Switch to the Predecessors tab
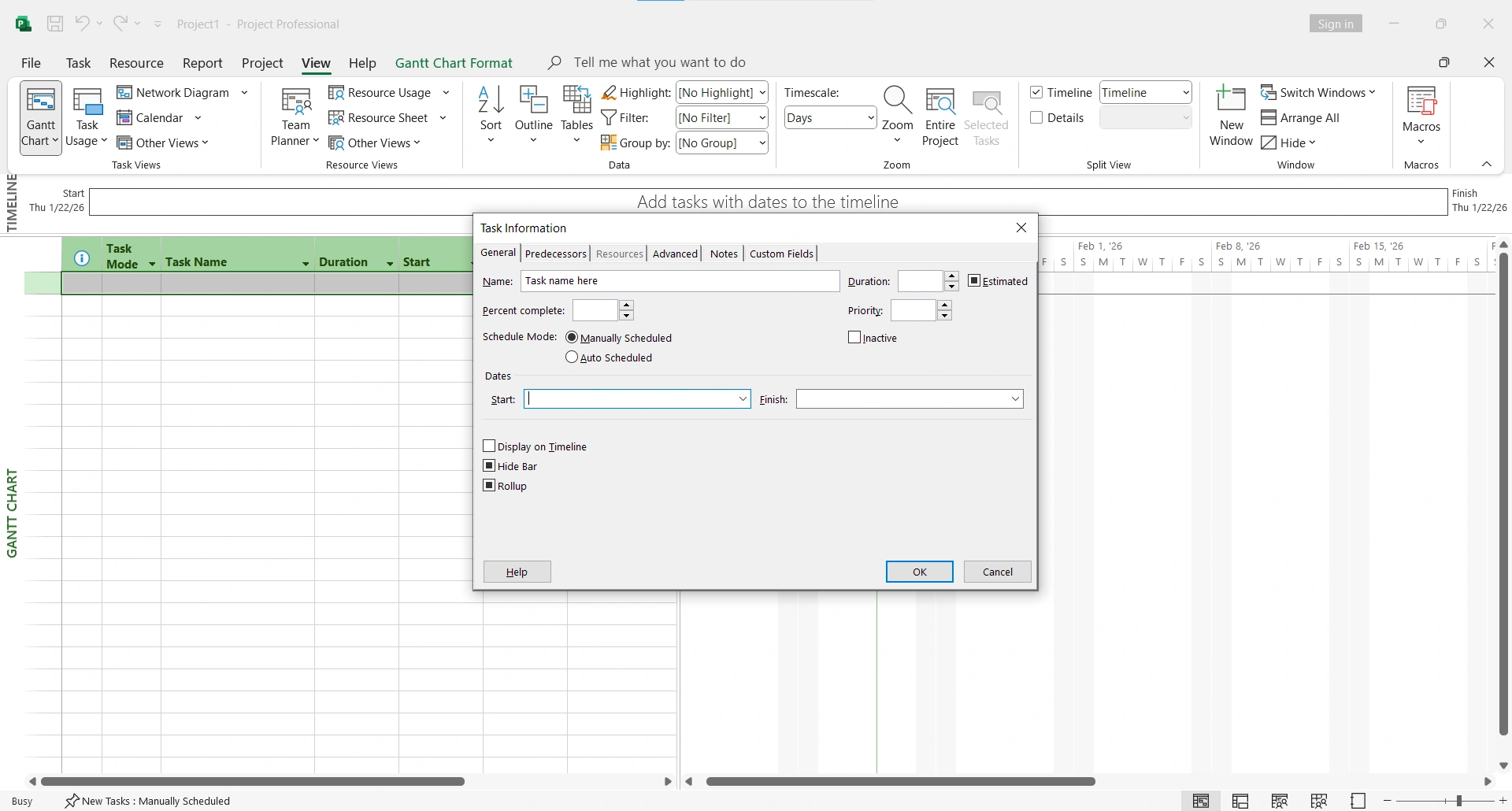This screenshot has width=1512, height=811. click(556, 253)
